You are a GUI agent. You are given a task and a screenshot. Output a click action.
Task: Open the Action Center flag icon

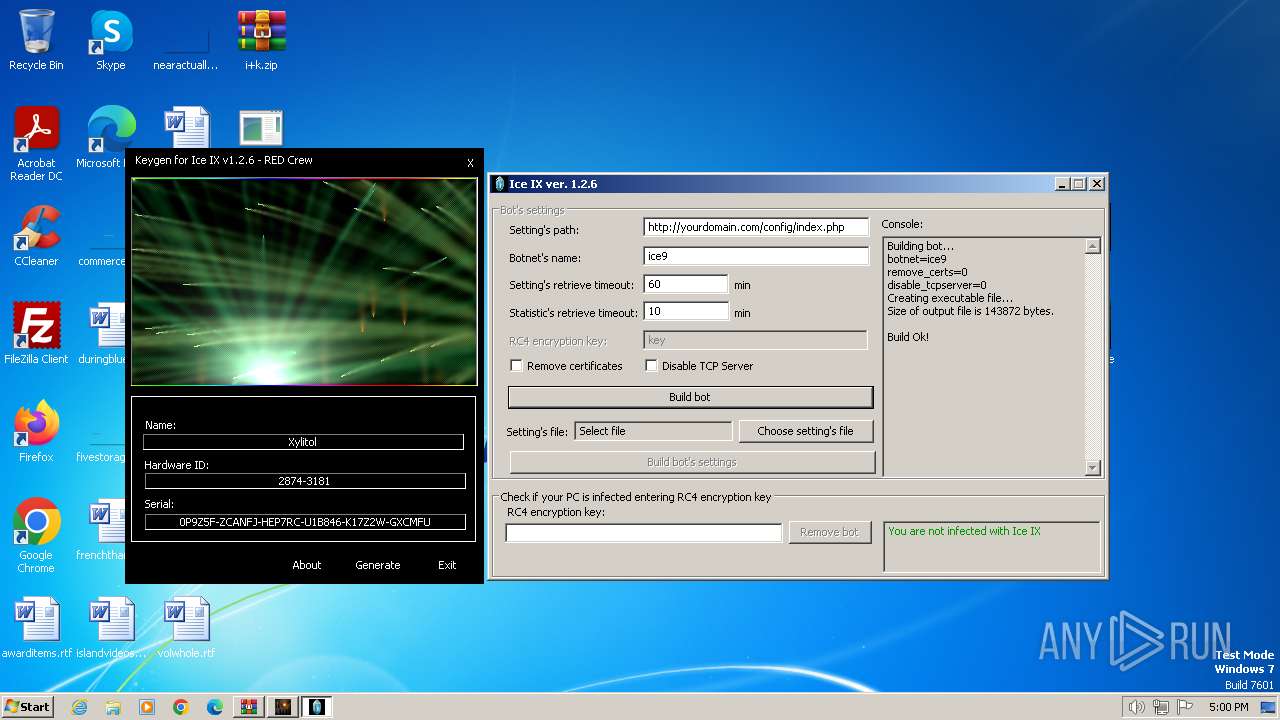point(1185,707)
